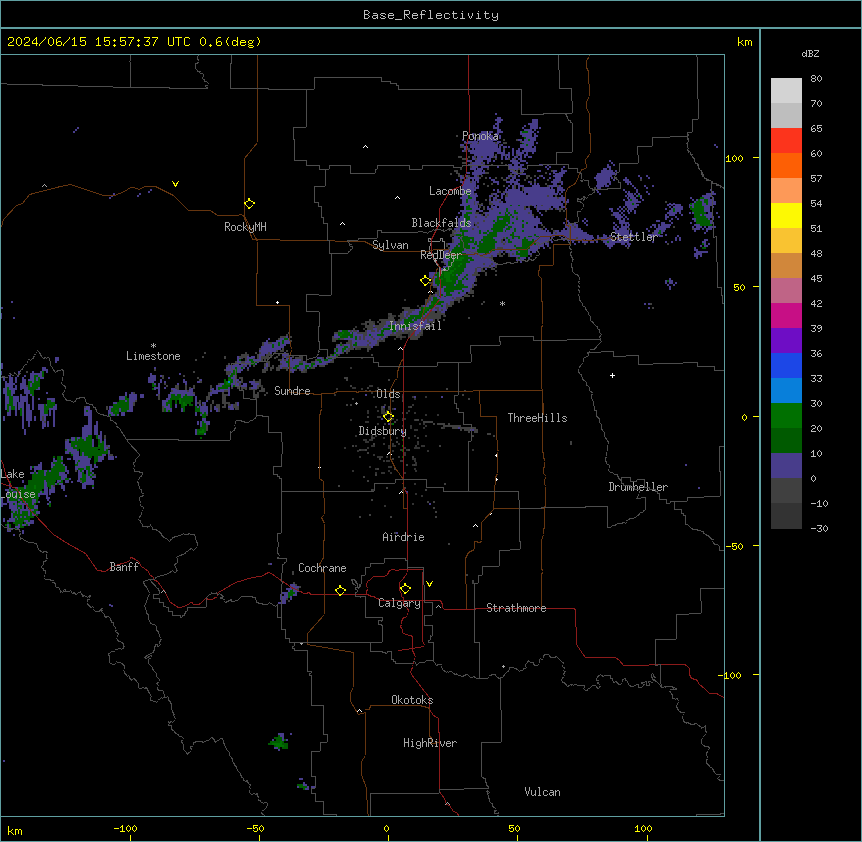Image resolution: width=862 pixels, height=842 pixels.
Task: Click the yellow diamond marker between Olds and Didsbury
Action: pos(388,417)
